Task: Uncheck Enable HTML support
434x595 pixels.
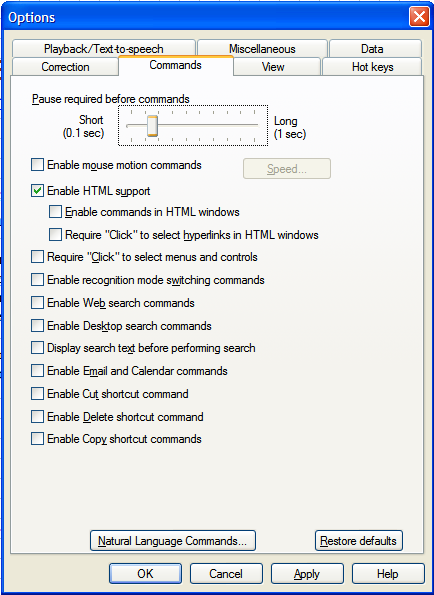Action: [x=37, y=191]
